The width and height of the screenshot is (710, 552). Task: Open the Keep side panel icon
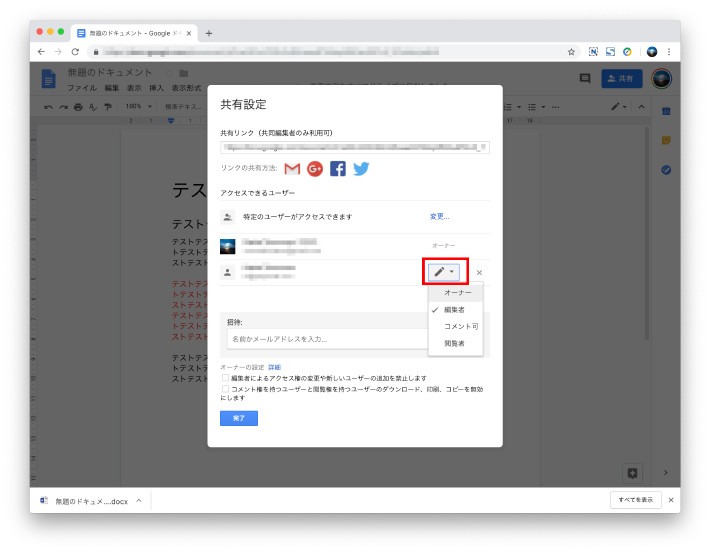[x=666, y=140]
